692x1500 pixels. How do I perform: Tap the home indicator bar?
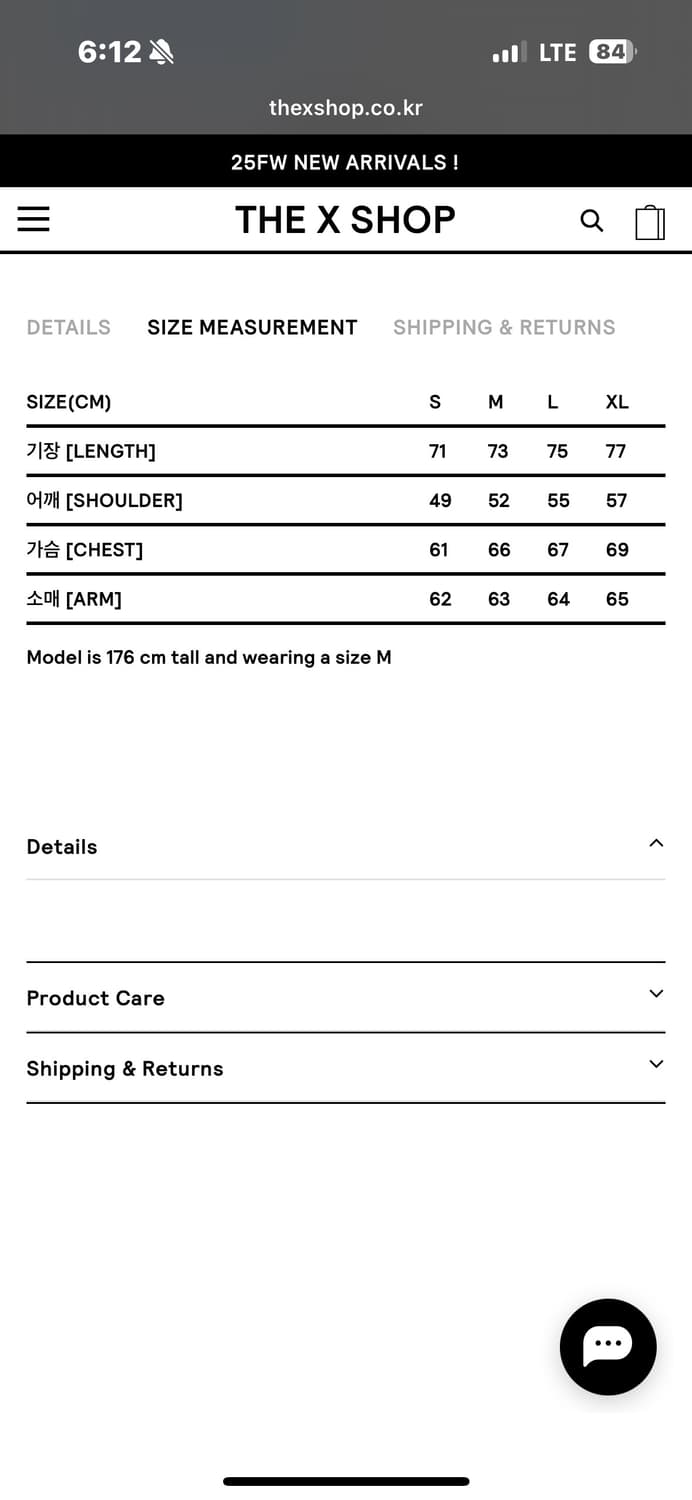pyautogui.click(x=346, y=1481)
